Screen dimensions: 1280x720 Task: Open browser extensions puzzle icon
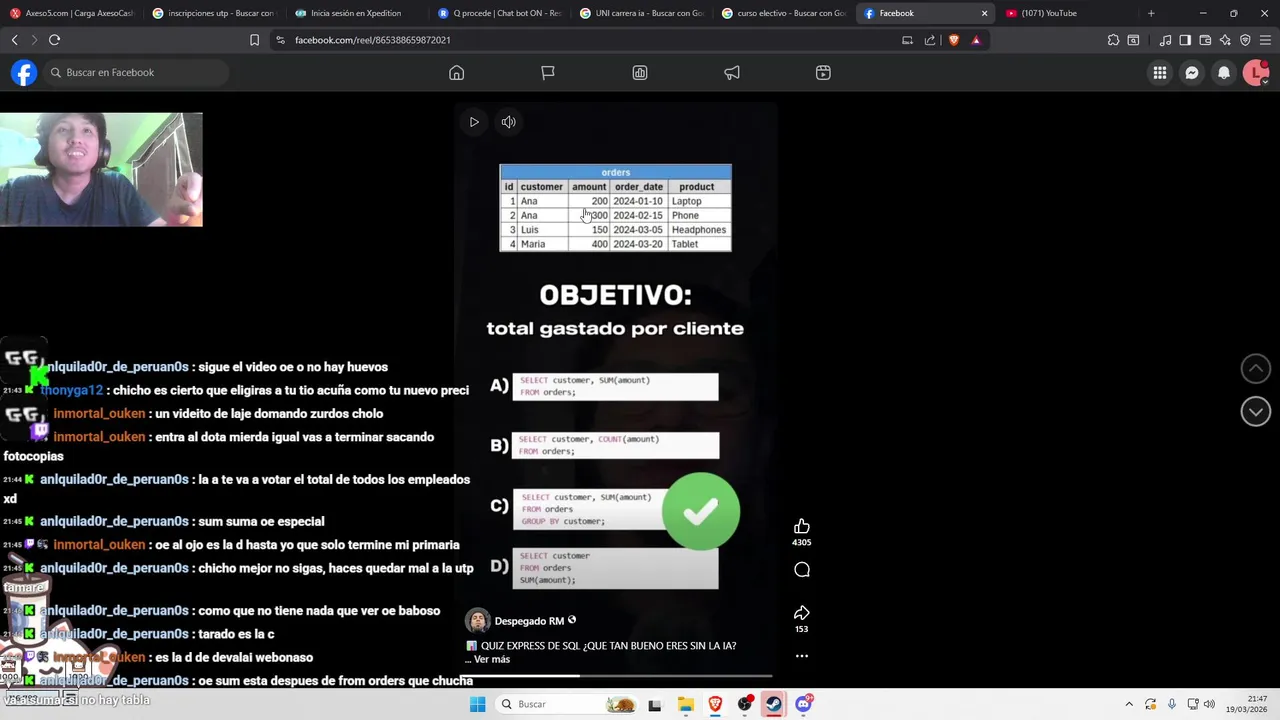pos(1113,40)
